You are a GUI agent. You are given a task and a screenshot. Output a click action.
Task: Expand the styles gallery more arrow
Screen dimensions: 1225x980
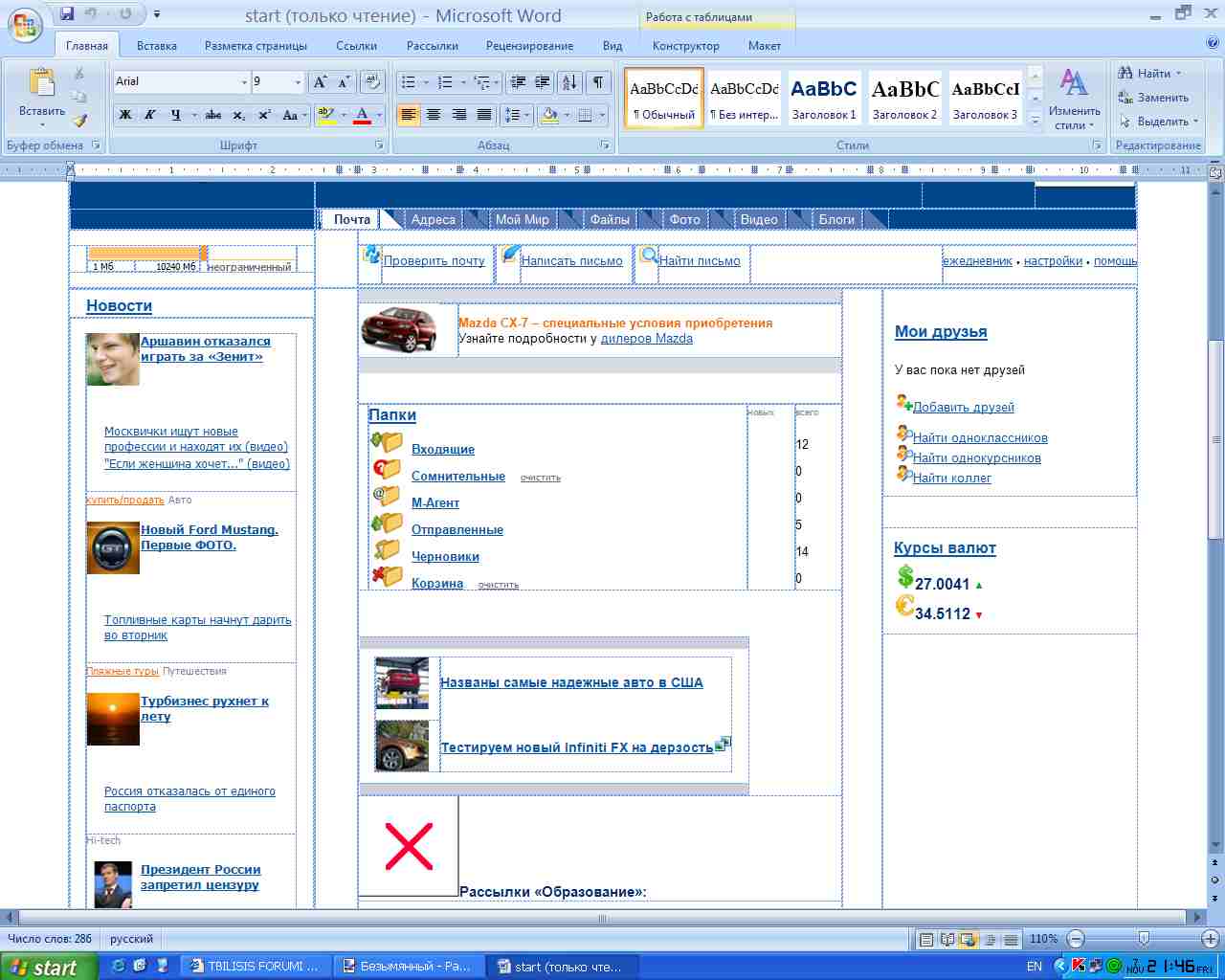1035,121
